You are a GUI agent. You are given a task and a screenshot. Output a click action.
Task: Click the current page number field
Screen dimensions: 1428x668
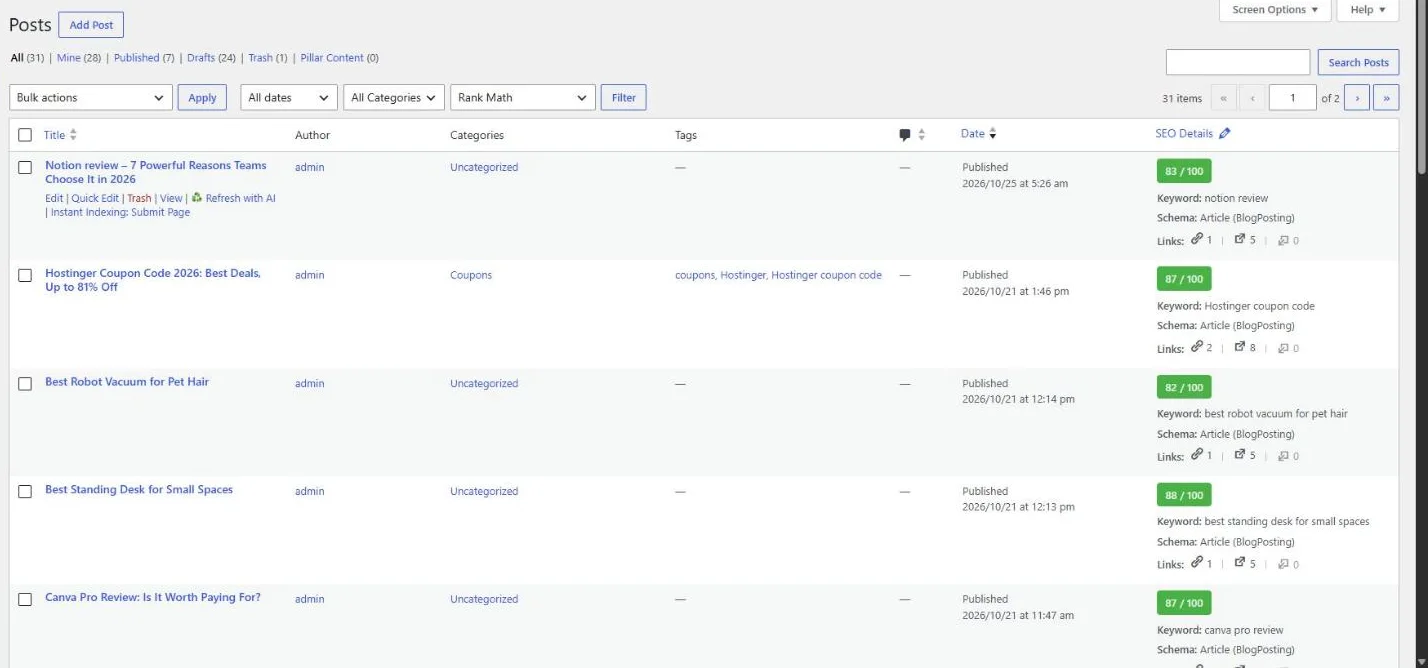pos(1292,98)
